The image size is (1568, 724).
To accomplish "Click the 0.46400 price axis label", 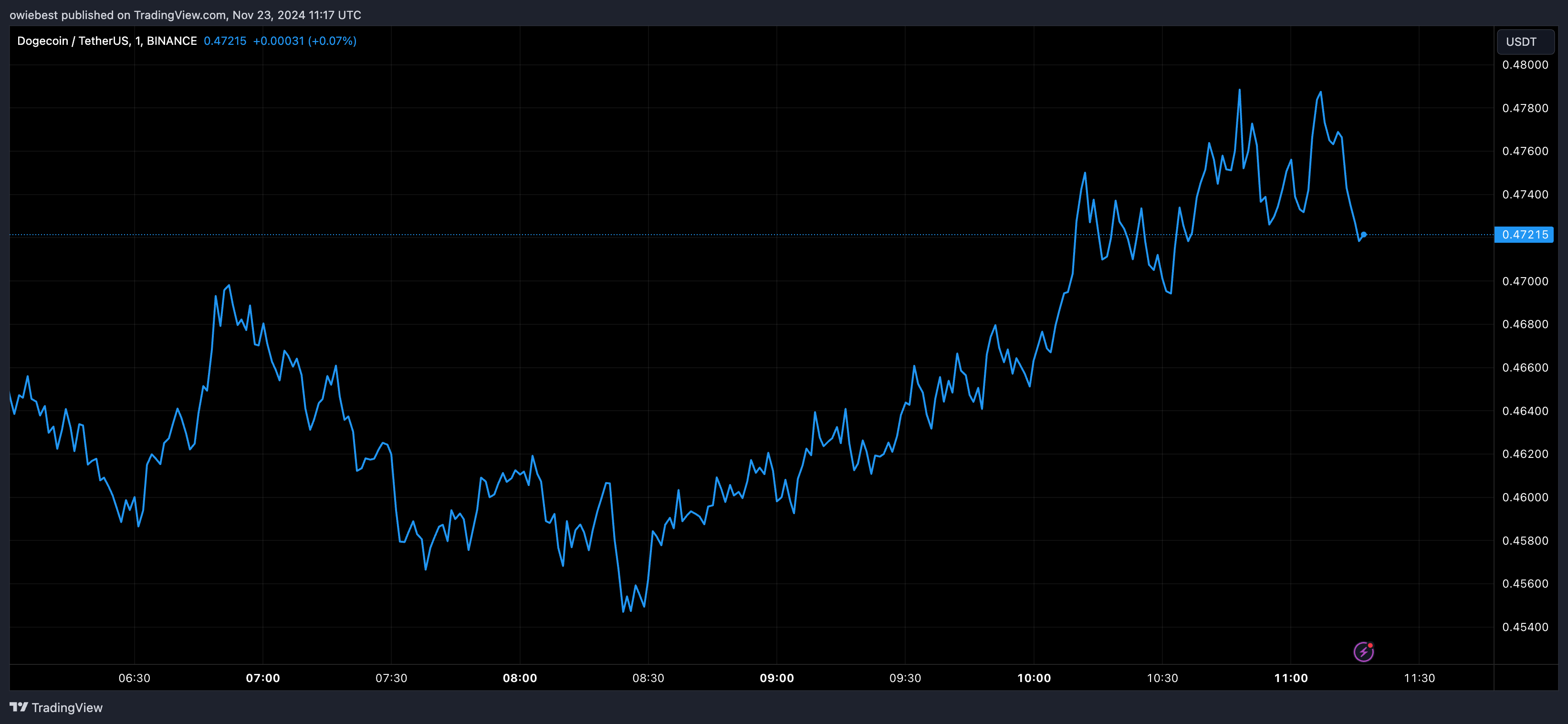I will (1525, 411).
